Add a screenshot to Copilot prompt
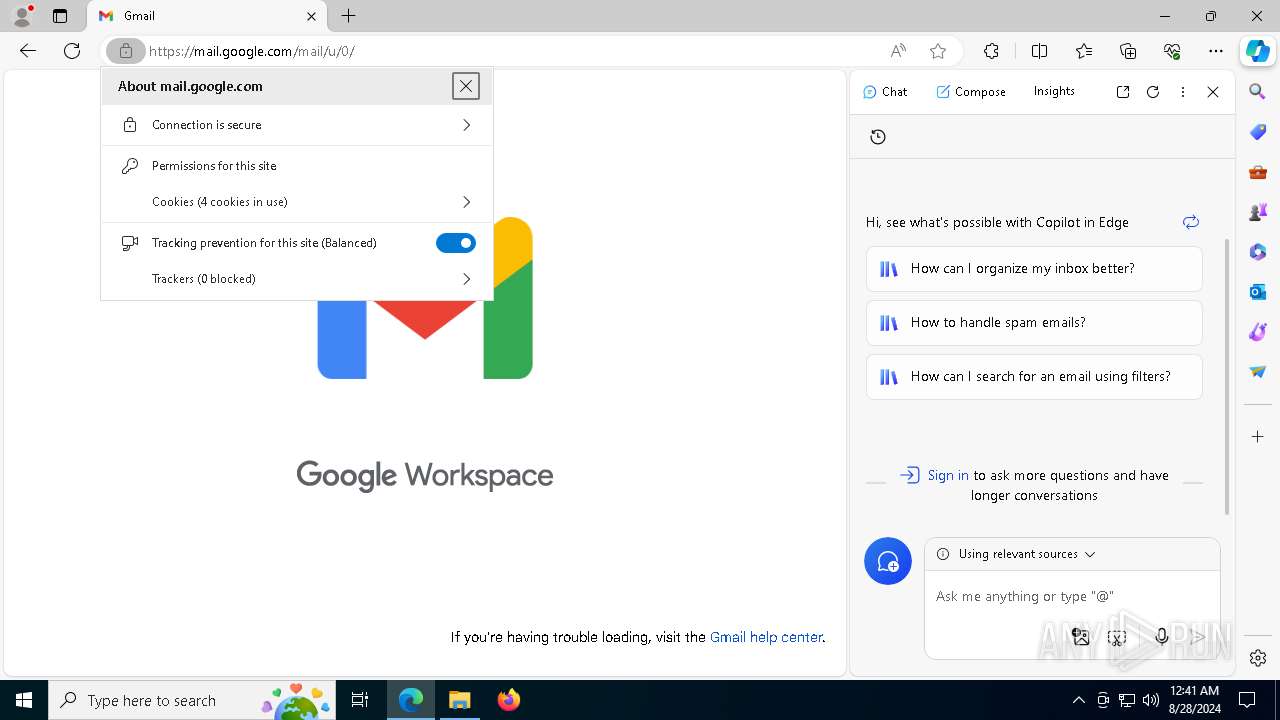1280x720 pixels. click(1118, 637)
